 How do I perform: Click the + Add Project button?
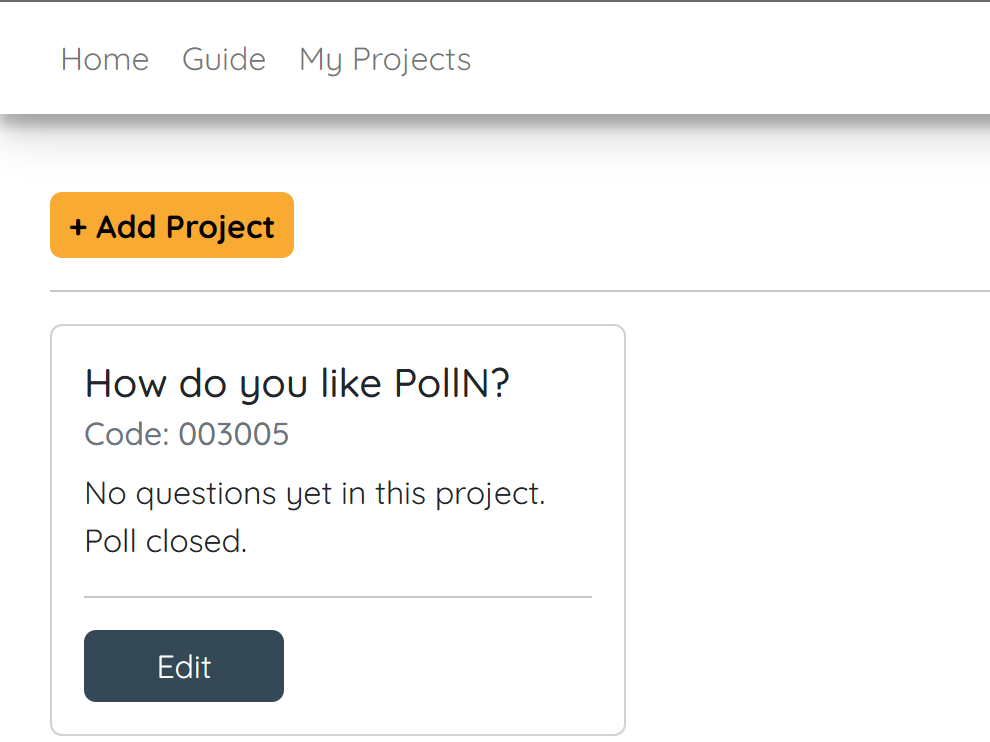point(171,225)
